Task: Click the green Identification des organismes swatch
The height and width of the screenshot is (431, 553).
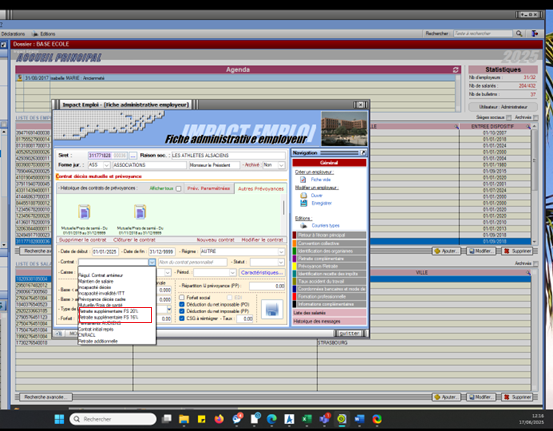Action: coord(294,251)
